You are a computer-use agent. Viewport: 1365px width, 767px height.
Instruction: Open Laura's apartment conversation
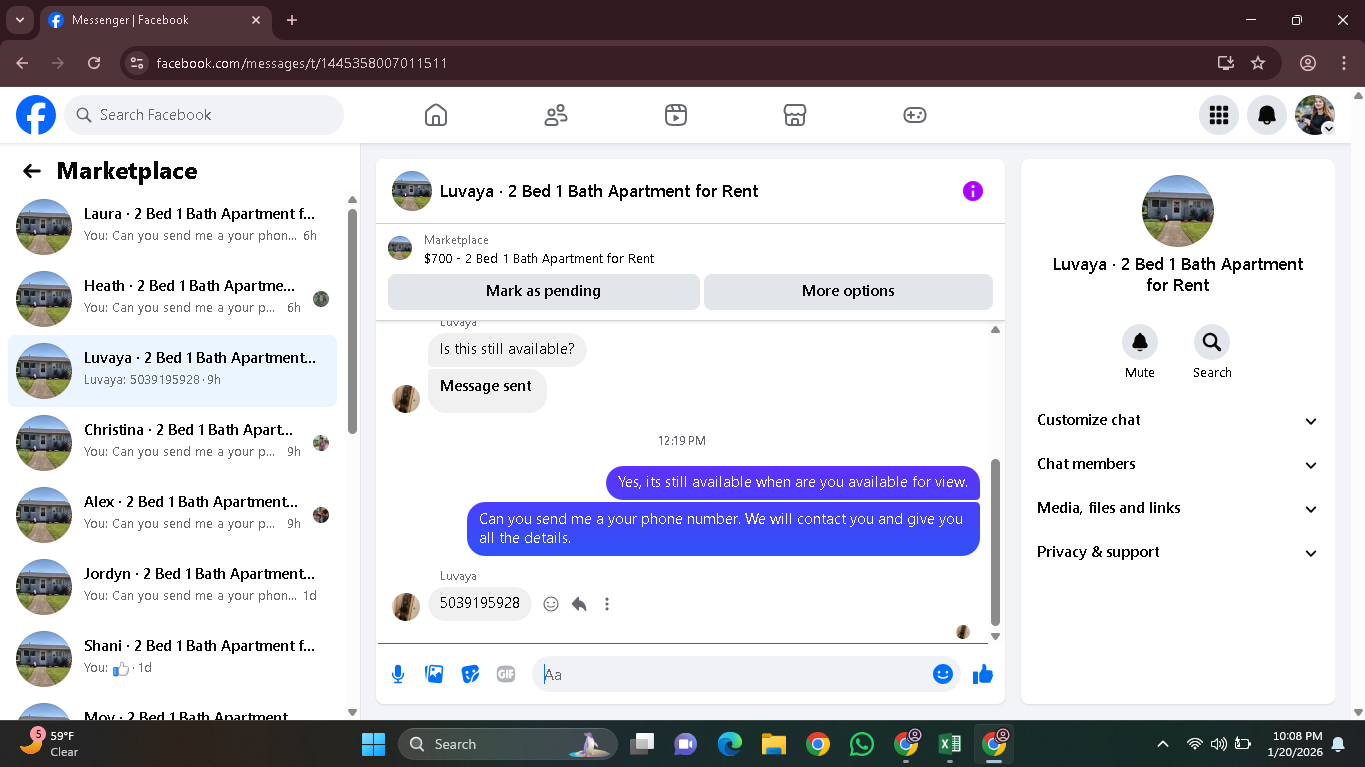click(x=172, y=227)
